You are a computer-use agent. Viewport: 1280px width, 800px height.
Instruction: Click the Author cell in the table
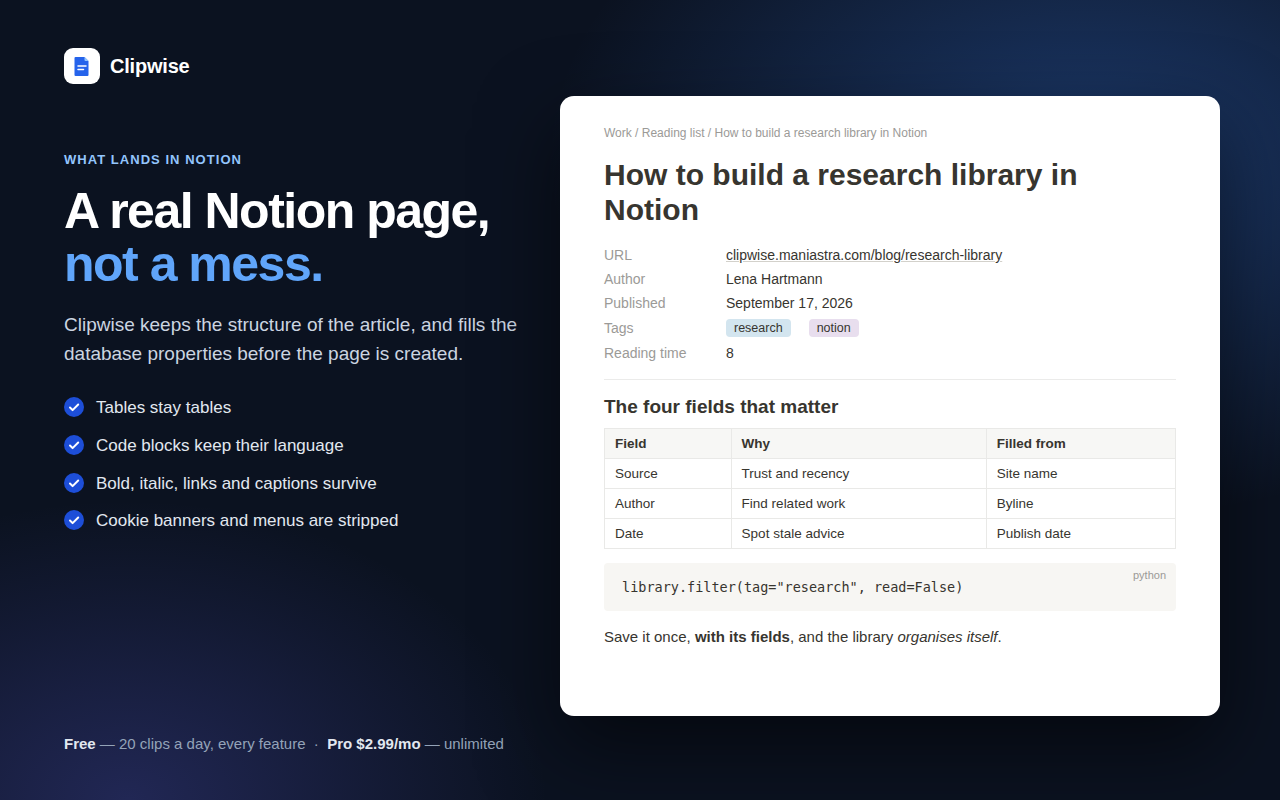tap(668, 504)
